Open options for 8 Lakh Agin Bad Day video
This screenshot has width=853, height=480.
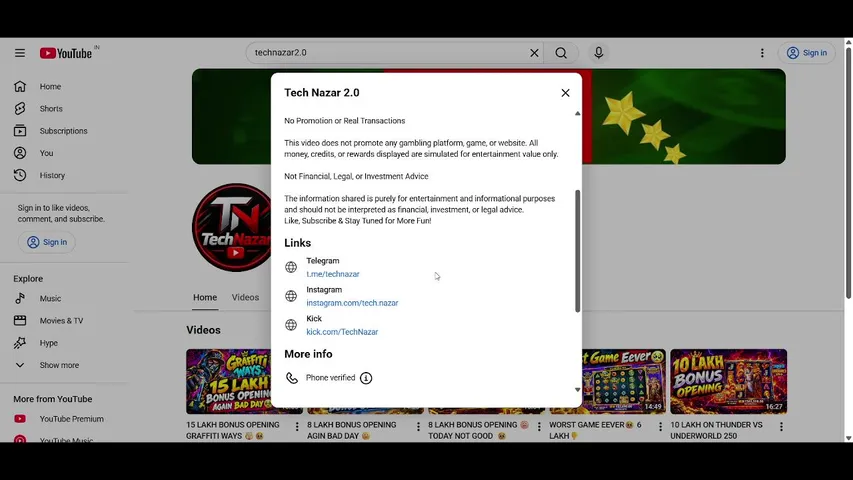418,427
